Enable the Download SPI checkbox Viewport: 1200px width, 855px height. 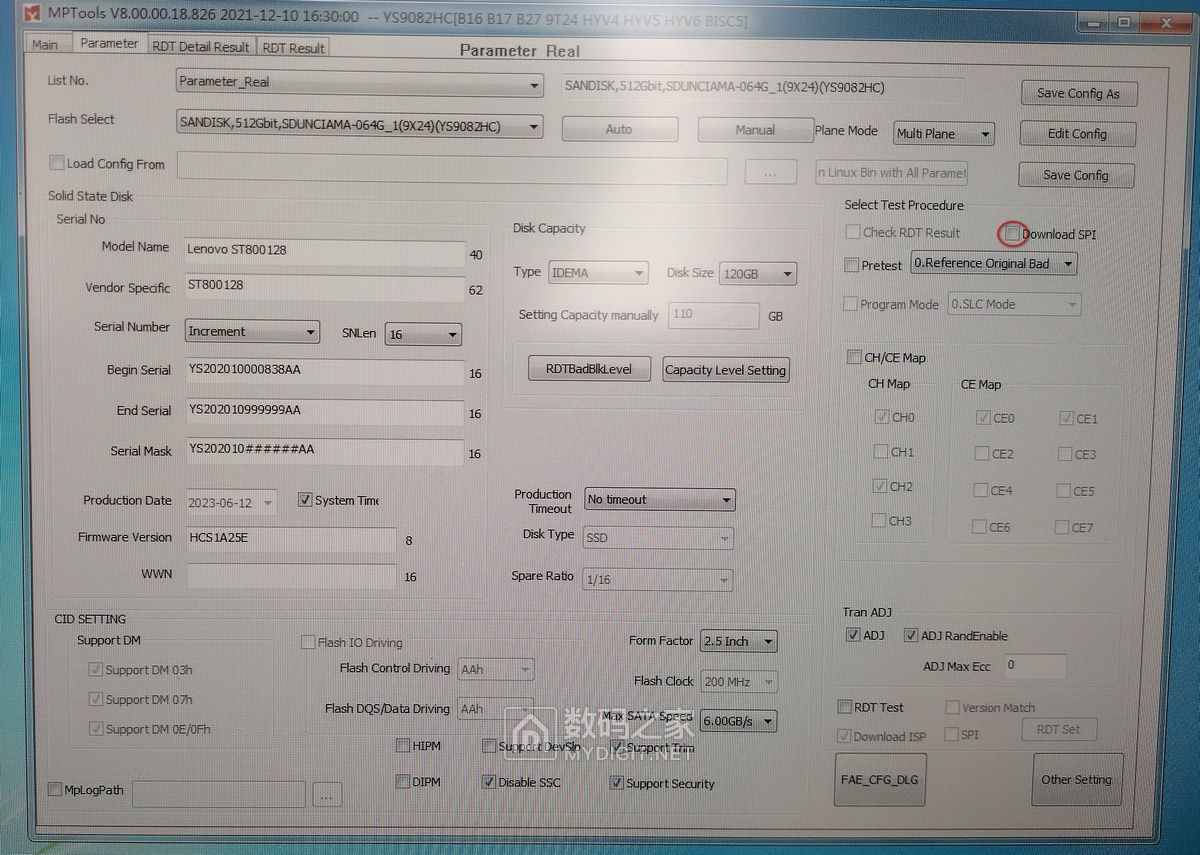(1012, 233)
